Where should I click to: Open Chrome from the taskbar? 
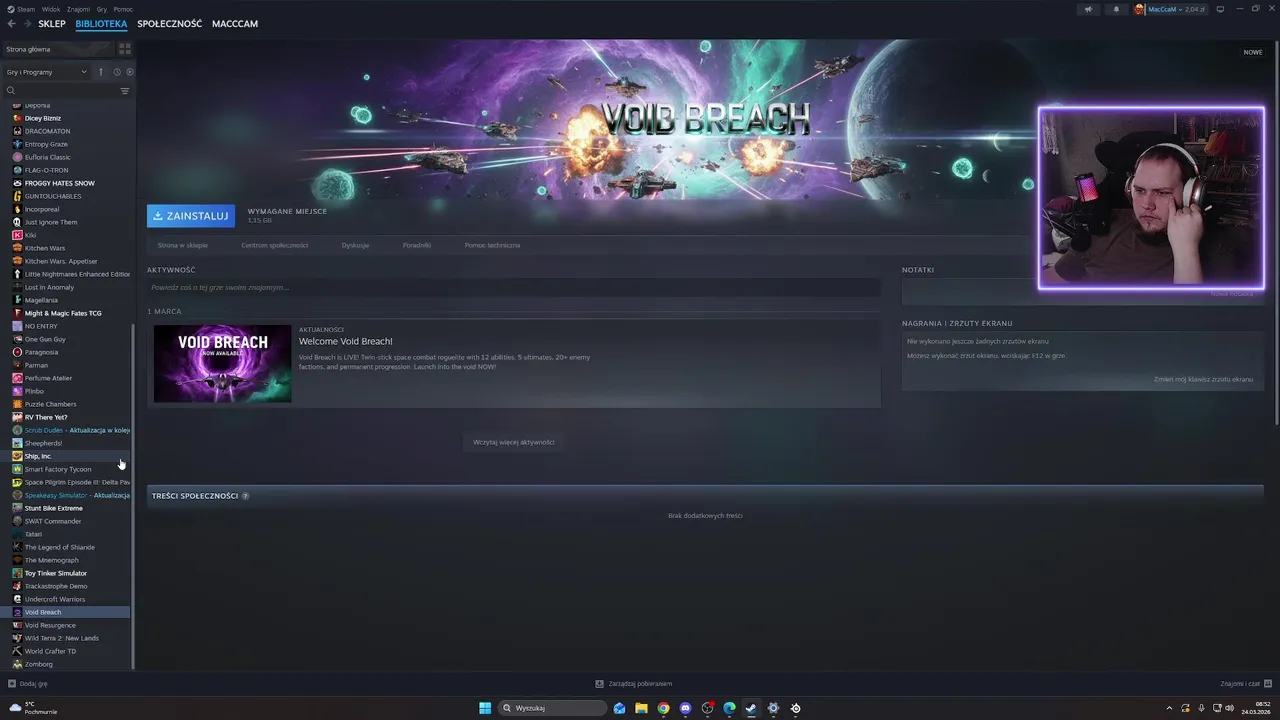(663, 708)
